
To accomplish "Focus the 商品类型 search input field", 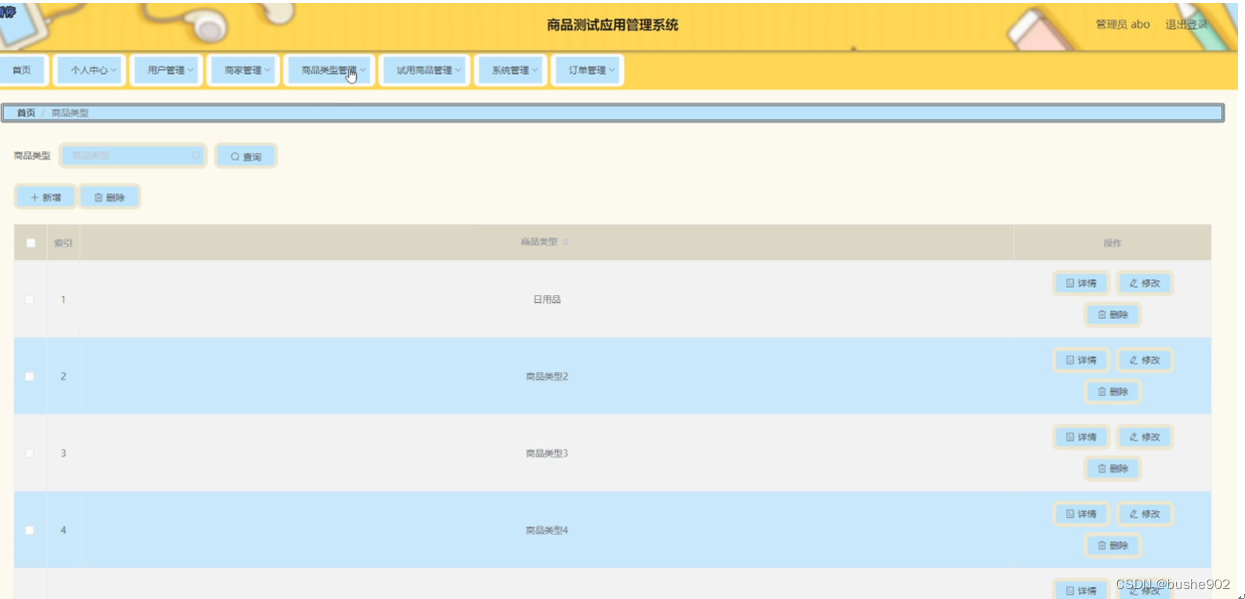I will pos(132,156).
